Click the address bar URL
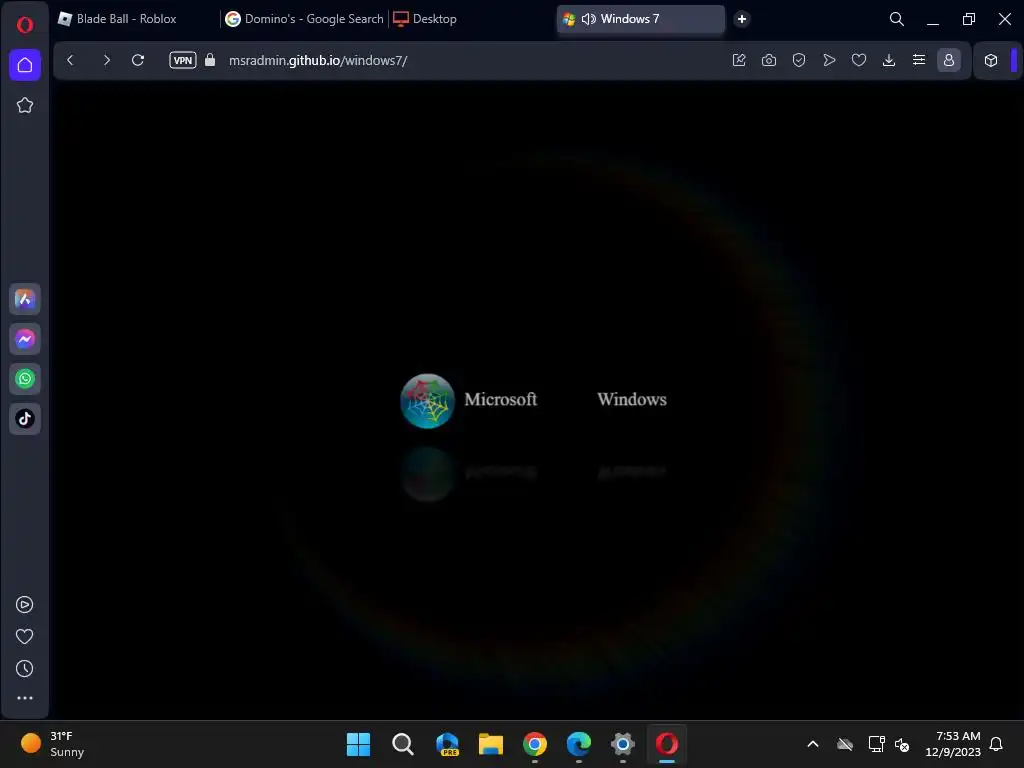 318,61
